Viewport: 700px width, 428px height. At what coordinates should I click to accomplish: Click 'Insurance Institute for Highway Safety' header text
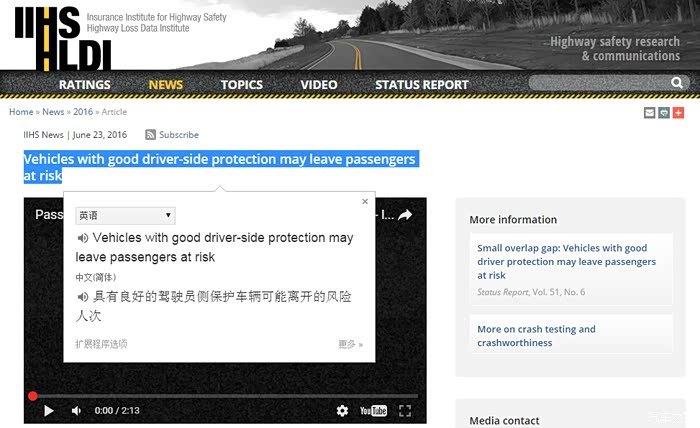pyautogui.click(x=156, y=17)
